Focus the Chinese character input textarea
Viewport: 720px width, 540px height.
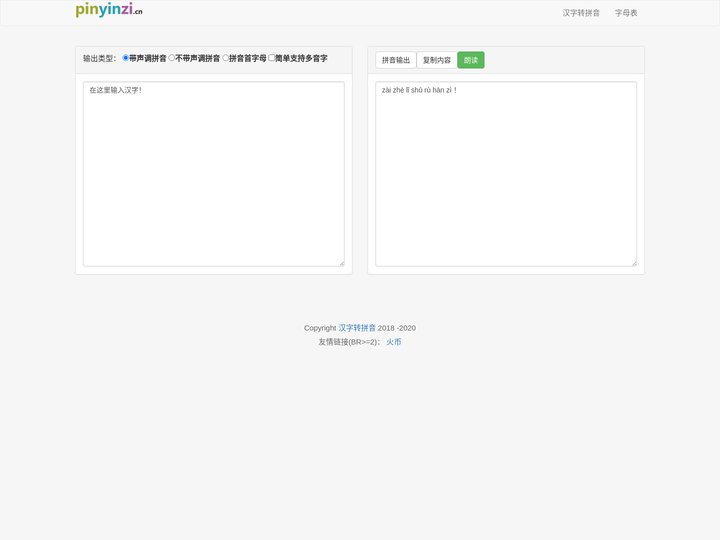(x=214, y=174)
